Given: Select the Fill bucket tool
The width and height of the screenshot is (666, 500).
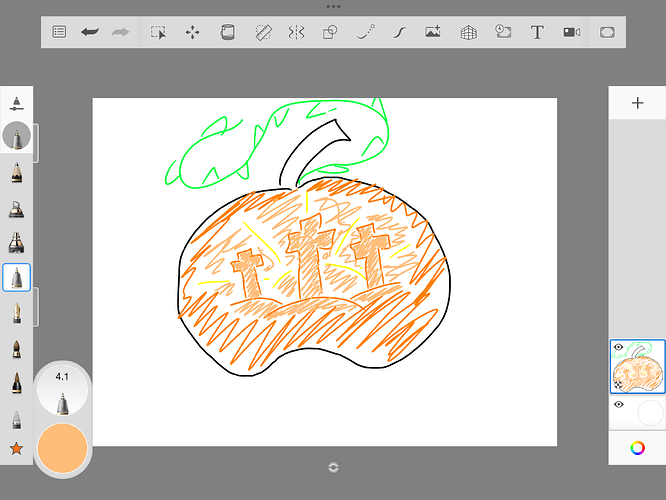Looking at the screenshot, I should click(227, 32).
